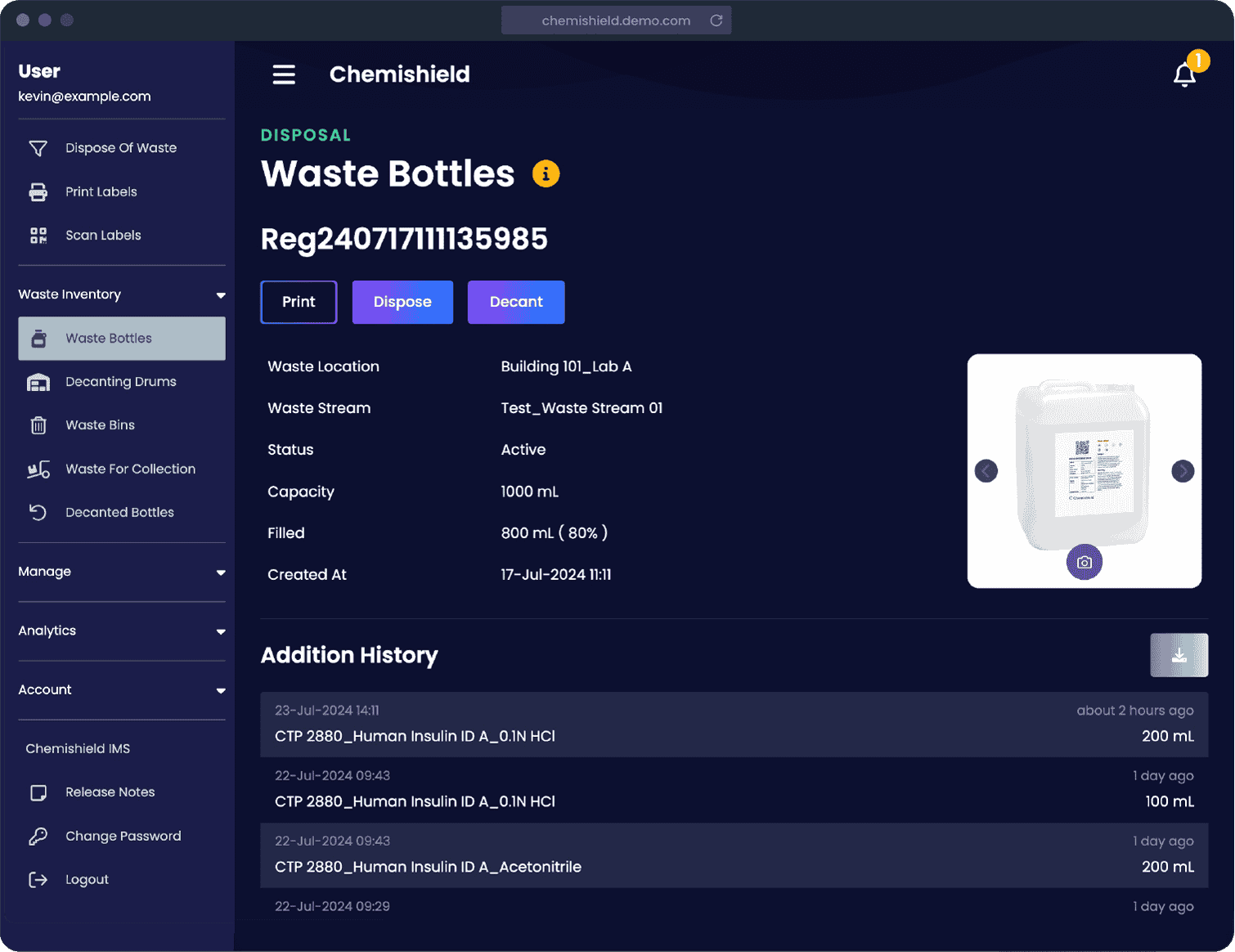Open the hamburger menu icon

(284, 74)
